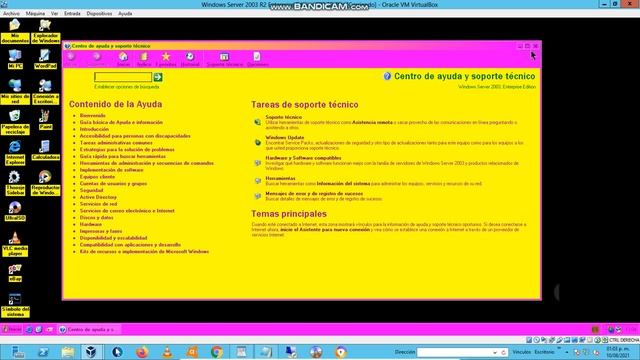Click the Adelante forward arrow

(97, 59)
